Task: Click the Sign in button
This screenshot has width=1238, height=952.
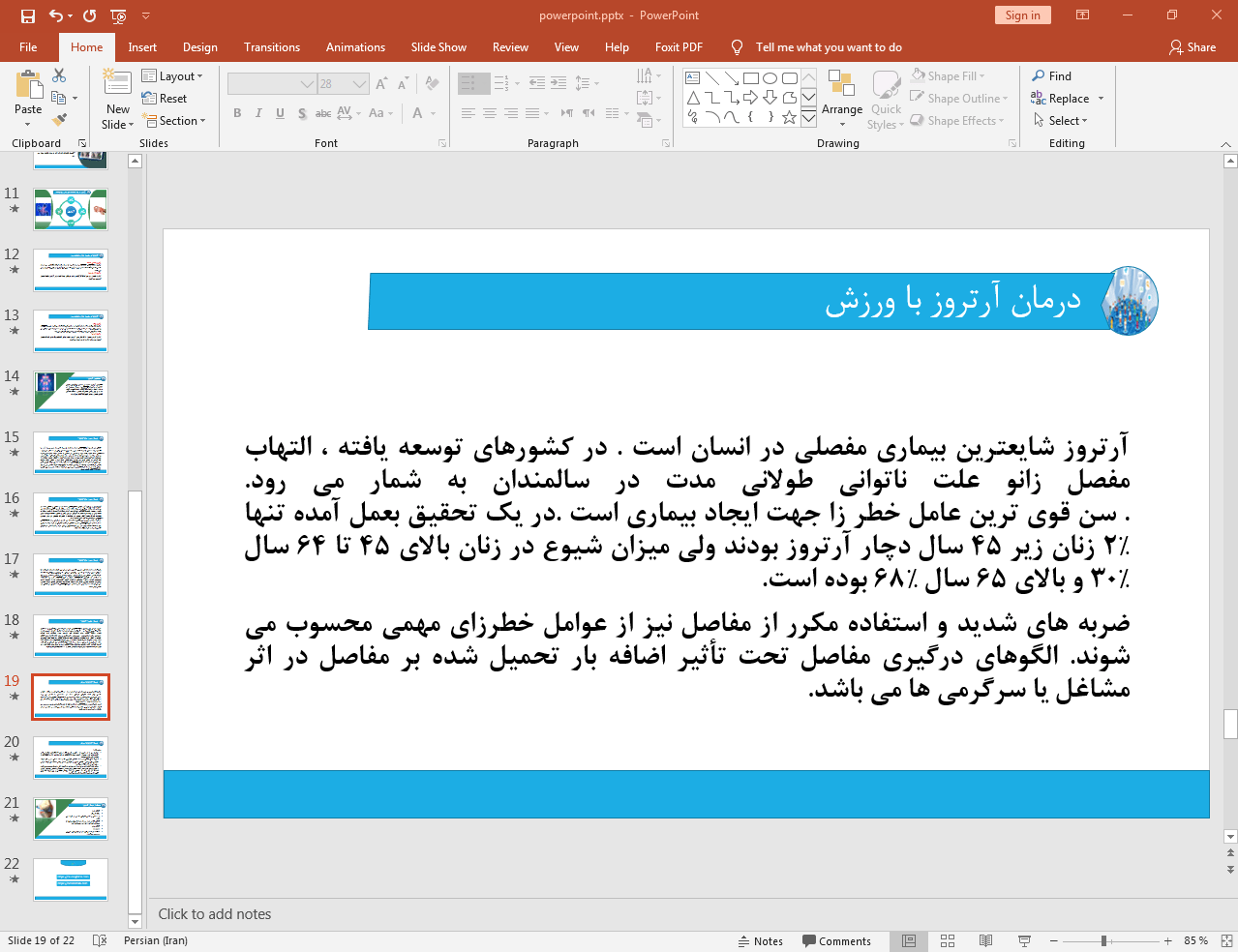Action: click(x=1022, y=15)
